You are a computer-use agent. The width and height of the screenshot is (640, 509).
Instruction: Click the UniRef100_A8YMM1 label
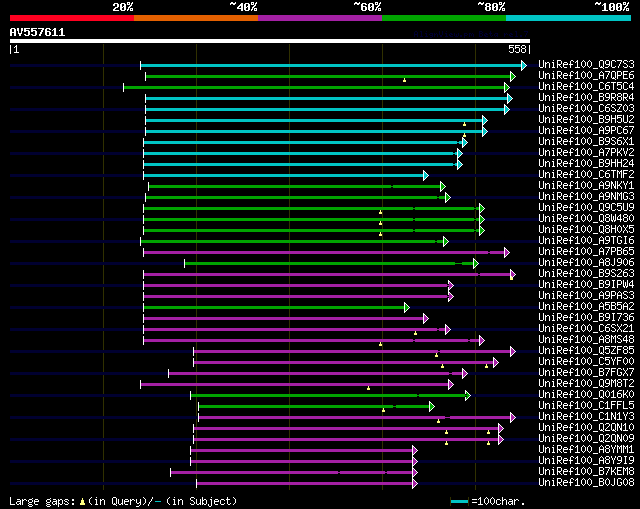[x=586, y=450]
